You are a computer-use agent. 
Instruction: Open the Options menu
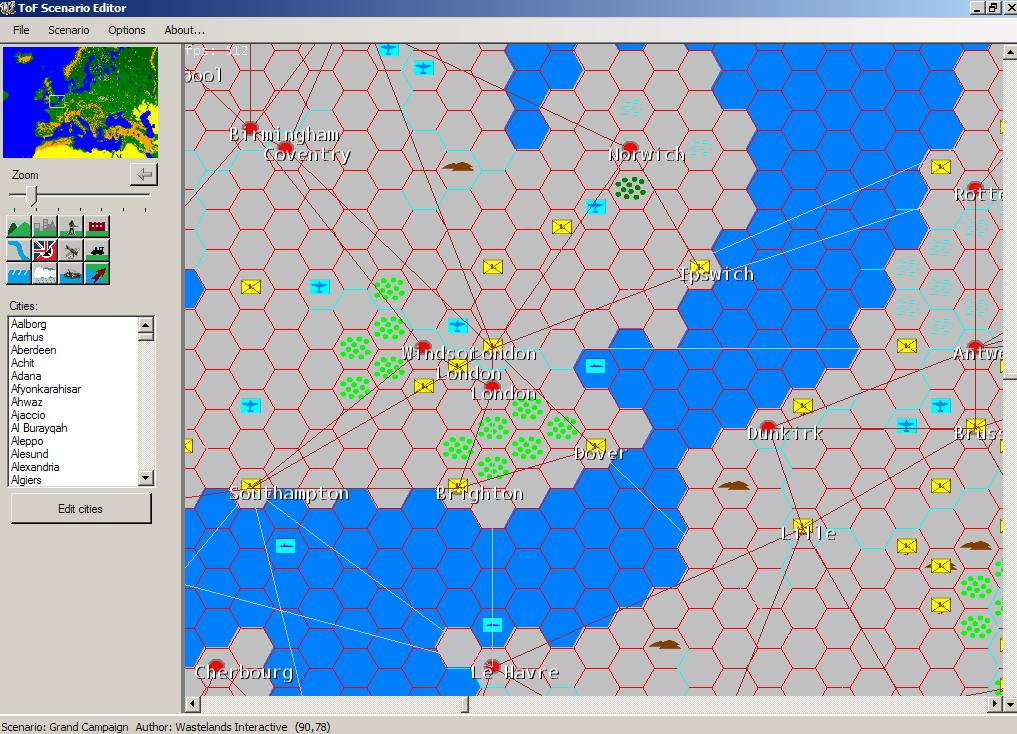coord(126,30)
